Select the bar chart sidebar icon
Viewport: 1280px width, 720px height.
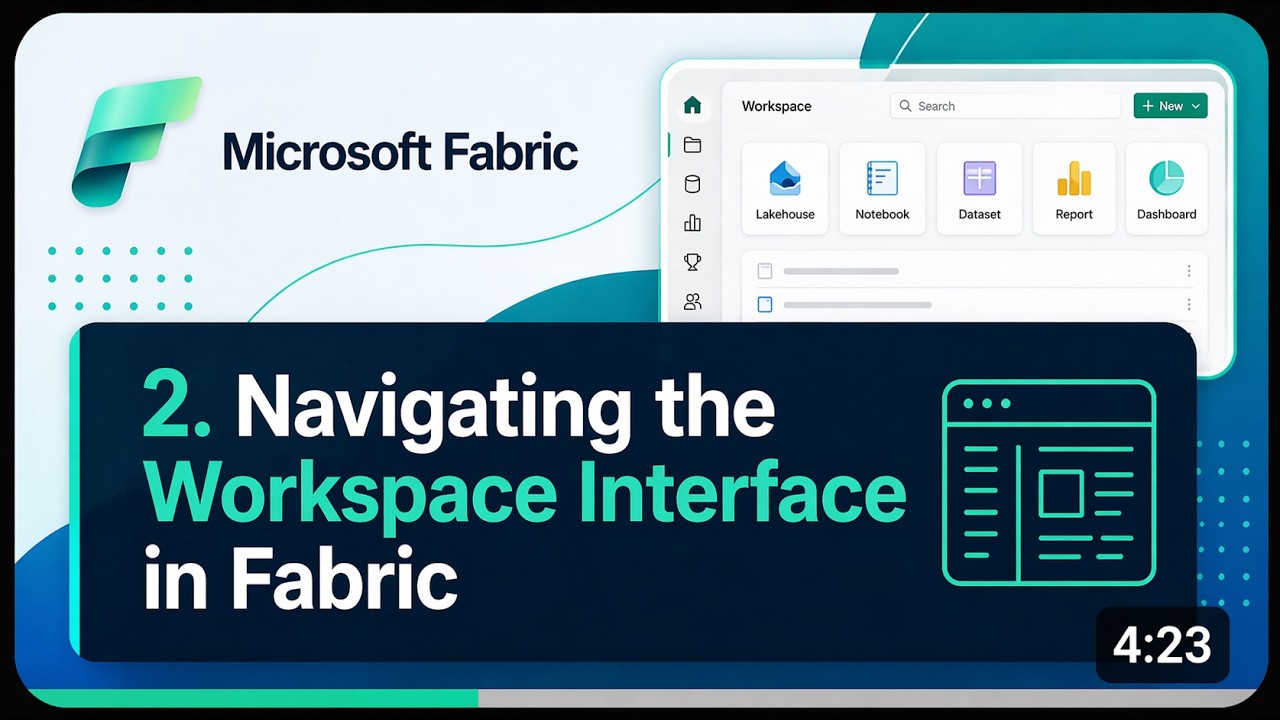coord(692,223)
